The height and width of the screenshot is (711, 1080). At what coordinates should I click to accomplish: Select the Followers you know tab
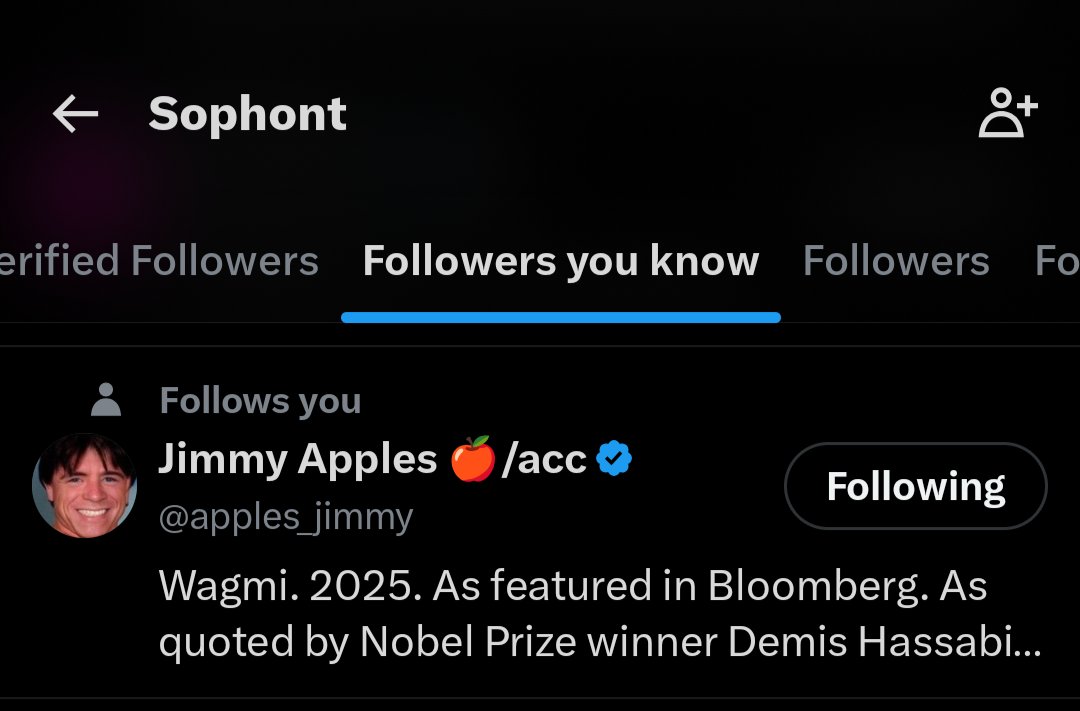[x=561, y=260]
